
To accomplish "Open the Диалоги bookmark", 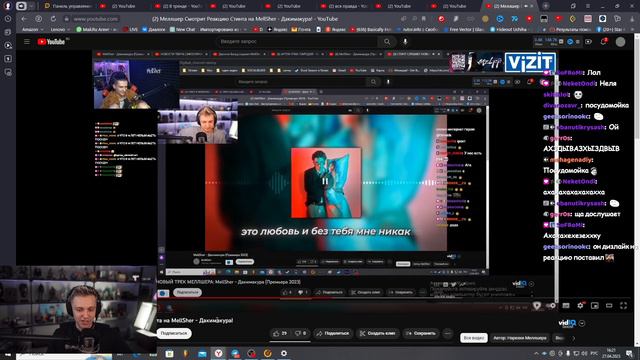I will click(x=153, y=29).
